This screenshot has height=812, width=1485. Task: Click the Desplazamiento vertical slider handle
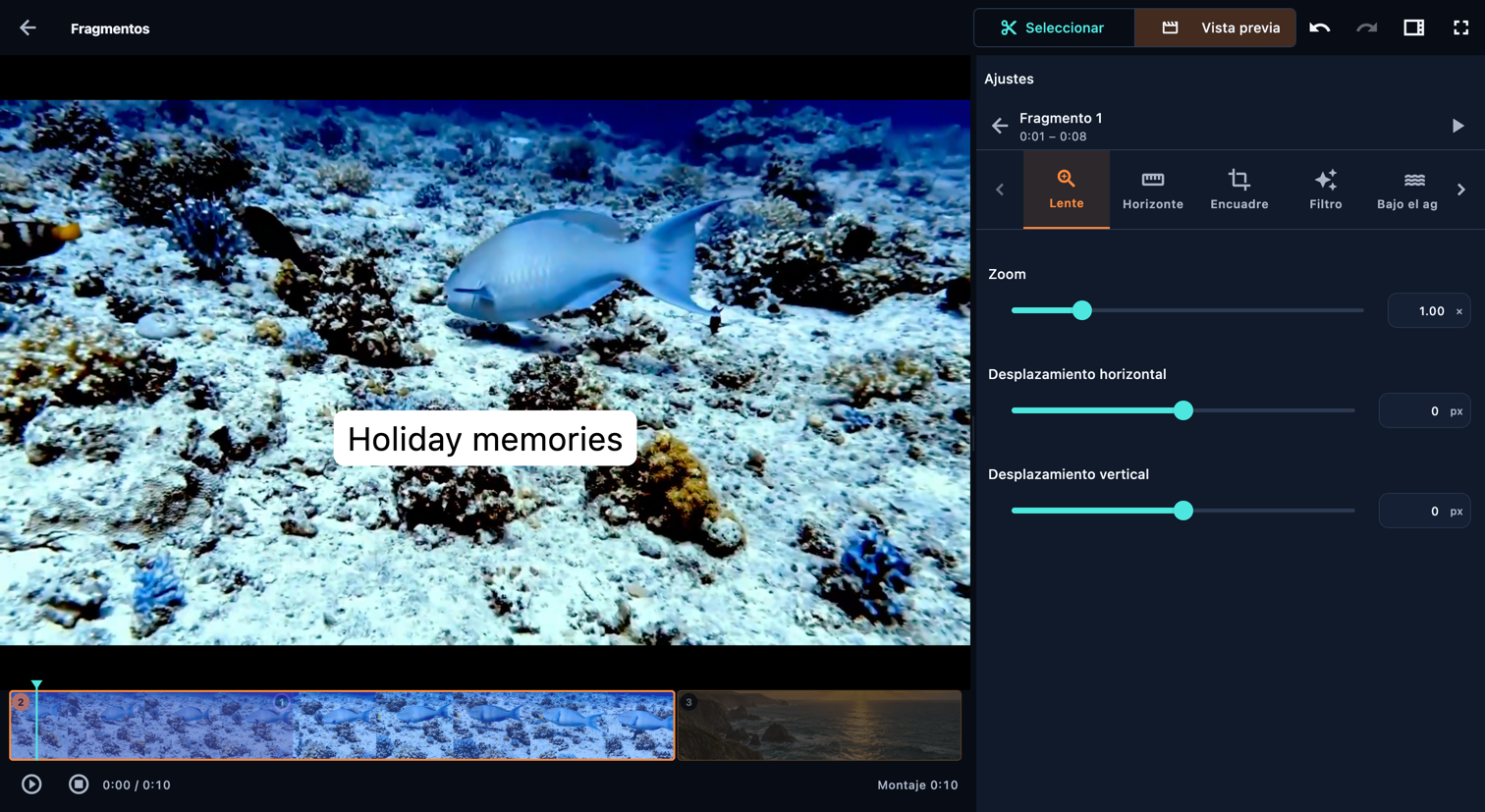tap(1183, 511)
